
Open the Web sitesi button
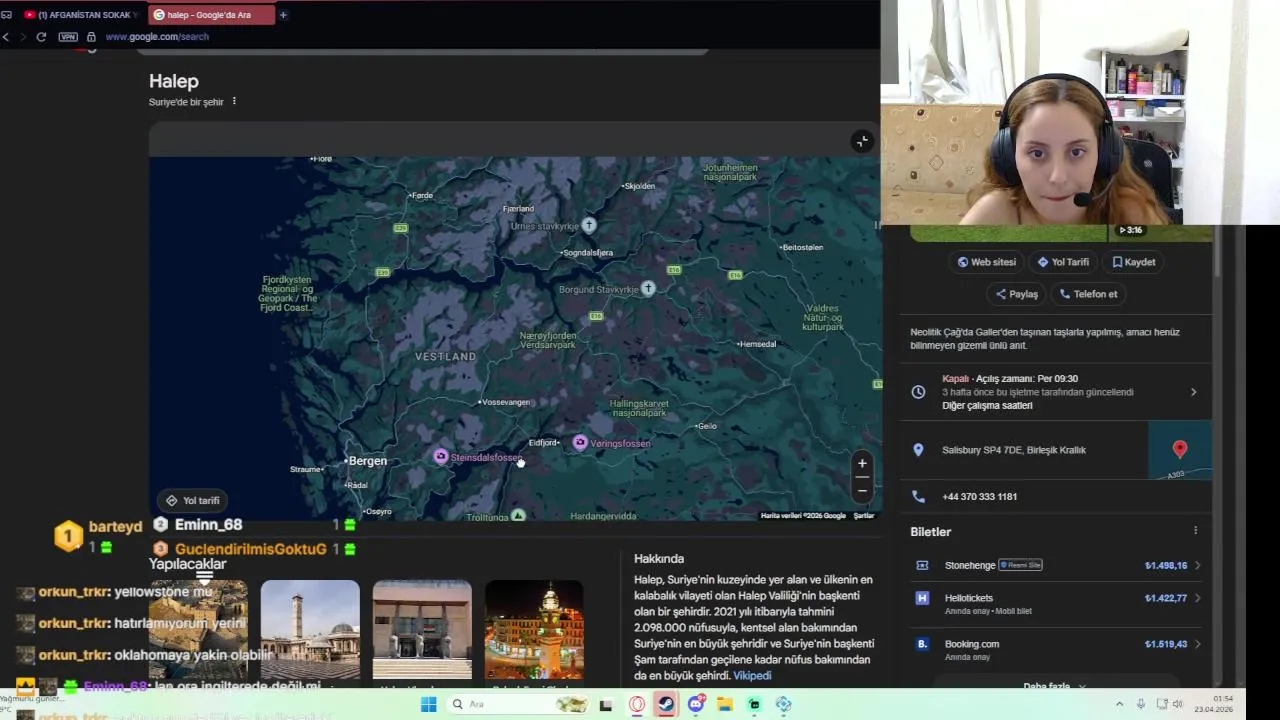[987, 262]
